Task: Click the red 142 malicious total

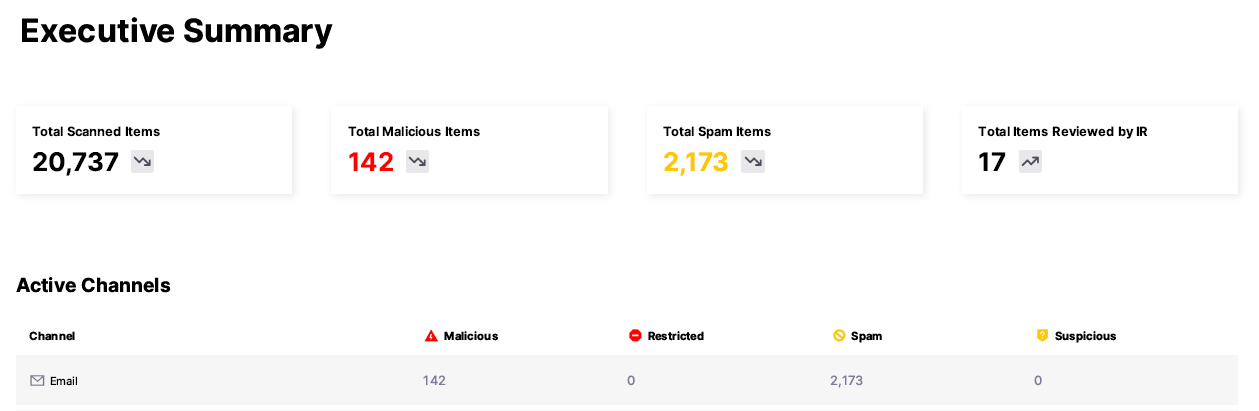Action: (371, 162)
